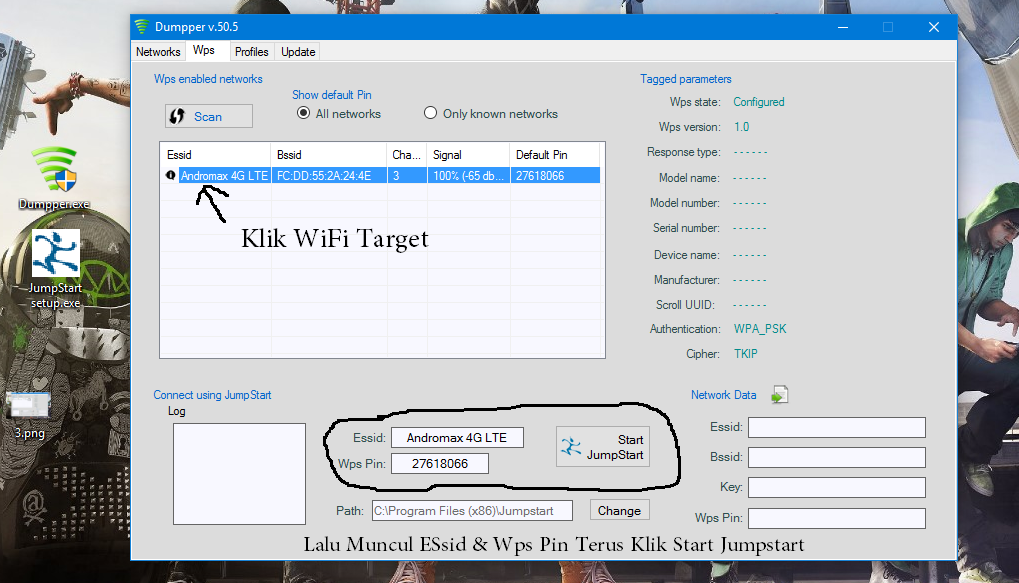Click the Bssid column header
This screenshot has width=1019, height=583.
pos(328,155)
